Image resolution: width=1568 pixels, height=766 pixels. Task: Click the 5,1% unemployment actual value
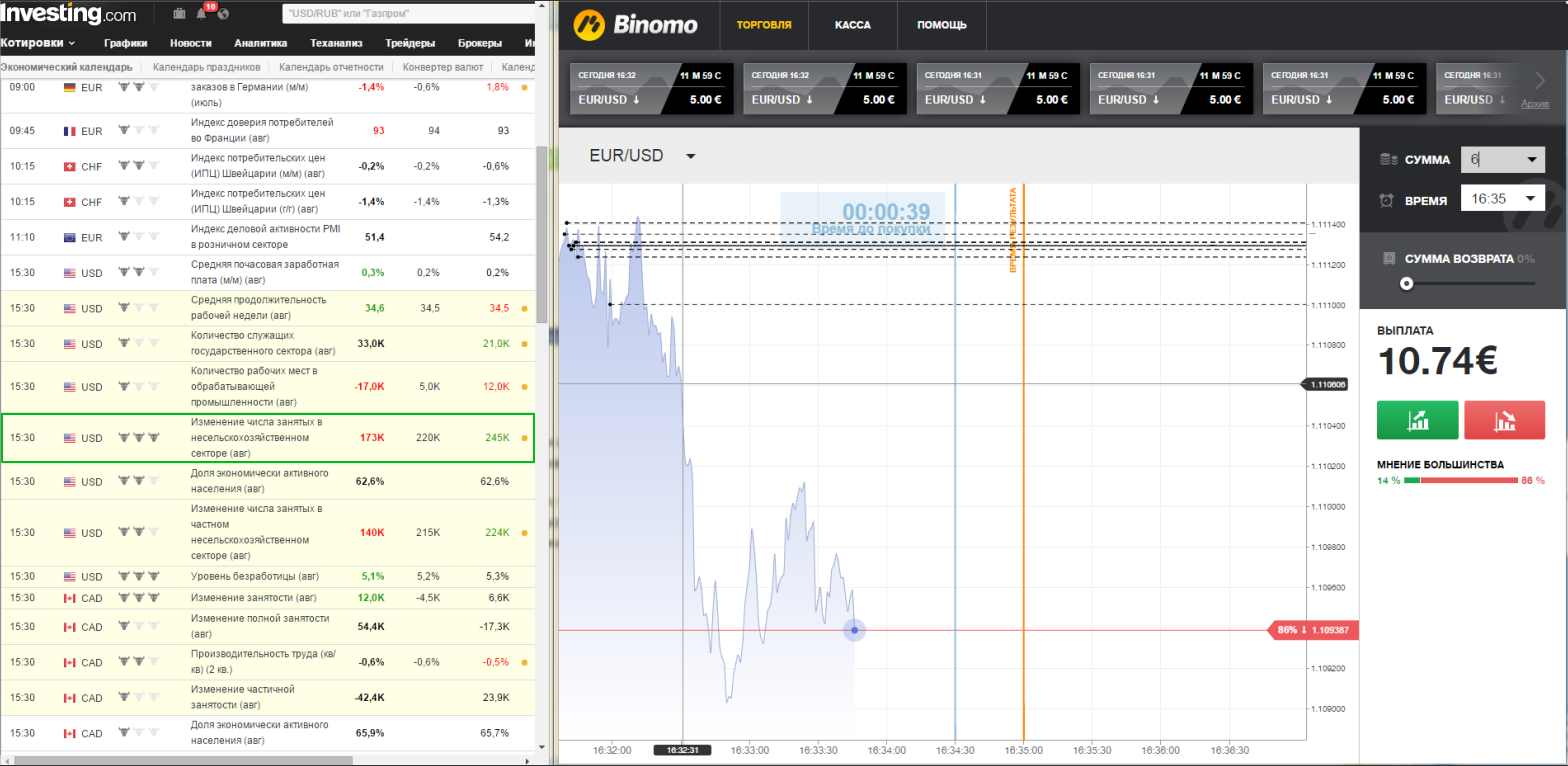coord(372,577)
